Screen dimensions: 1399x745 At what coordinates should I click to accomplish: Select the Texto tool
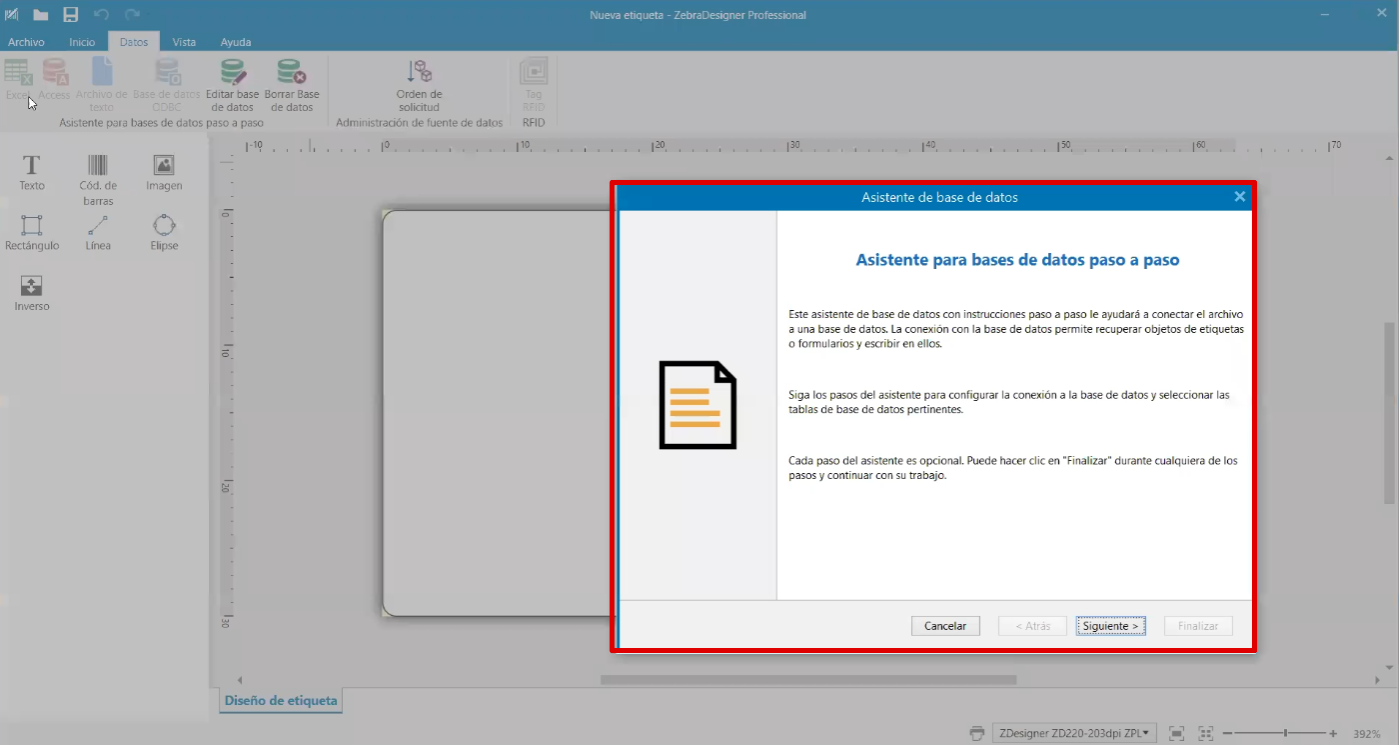32,173
